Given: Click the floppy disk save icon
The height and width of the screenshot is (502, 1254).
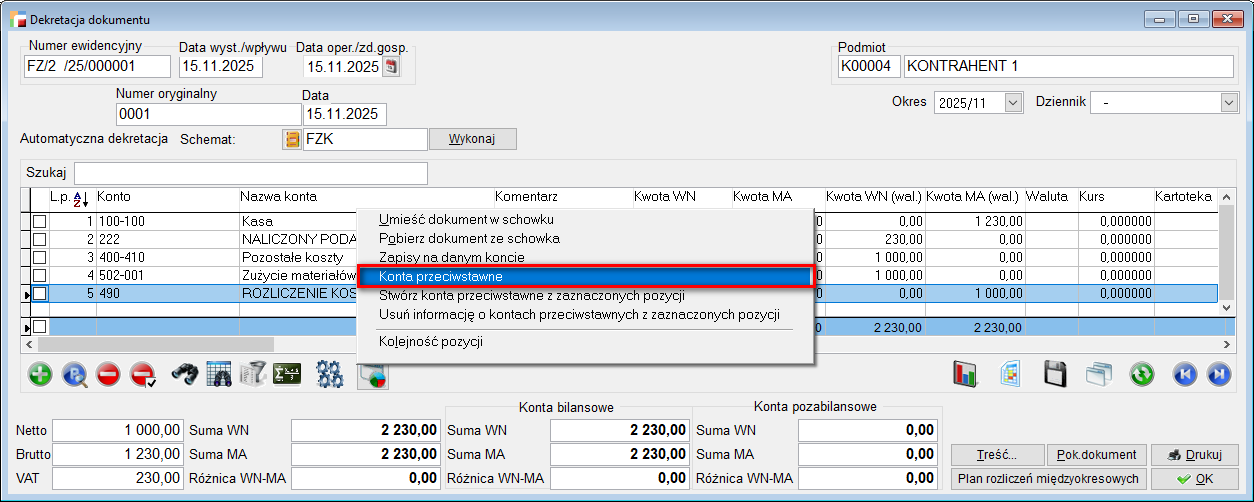Looking at the screenshot, I should [1054, 375].
